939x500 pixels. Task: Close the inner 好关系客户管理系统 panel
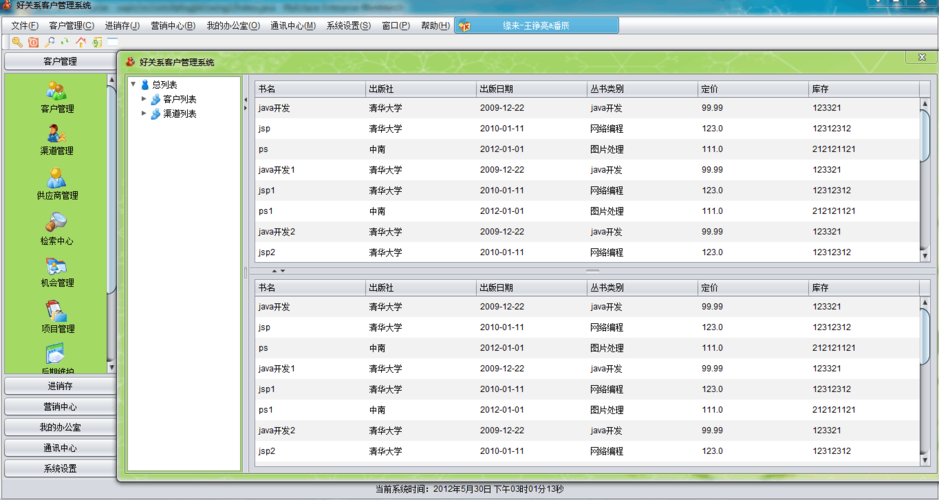pos(922,57)
